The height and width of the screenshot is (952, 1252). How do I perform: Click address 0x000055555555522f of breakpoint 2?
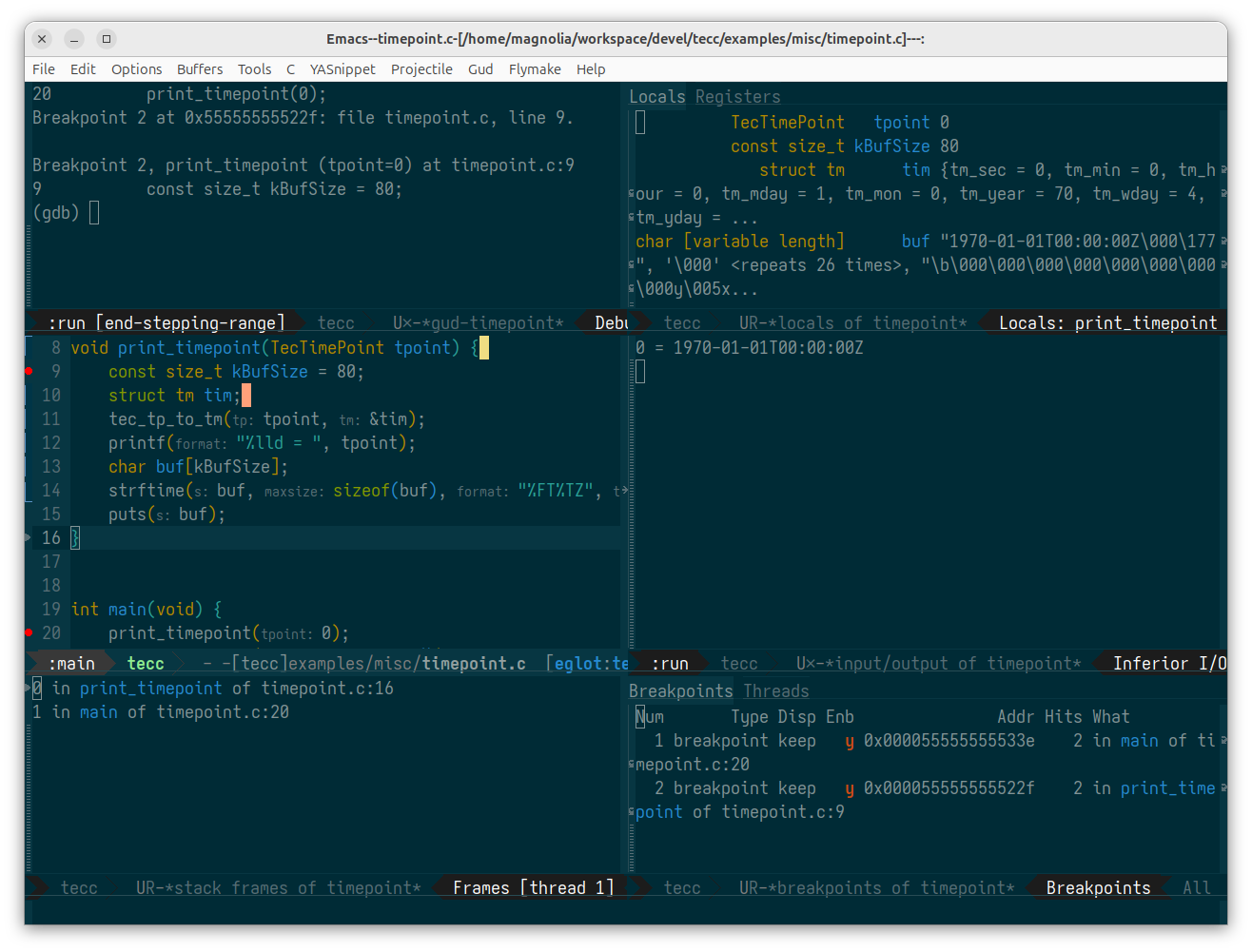pyautogui.click(x=949, y=788)
